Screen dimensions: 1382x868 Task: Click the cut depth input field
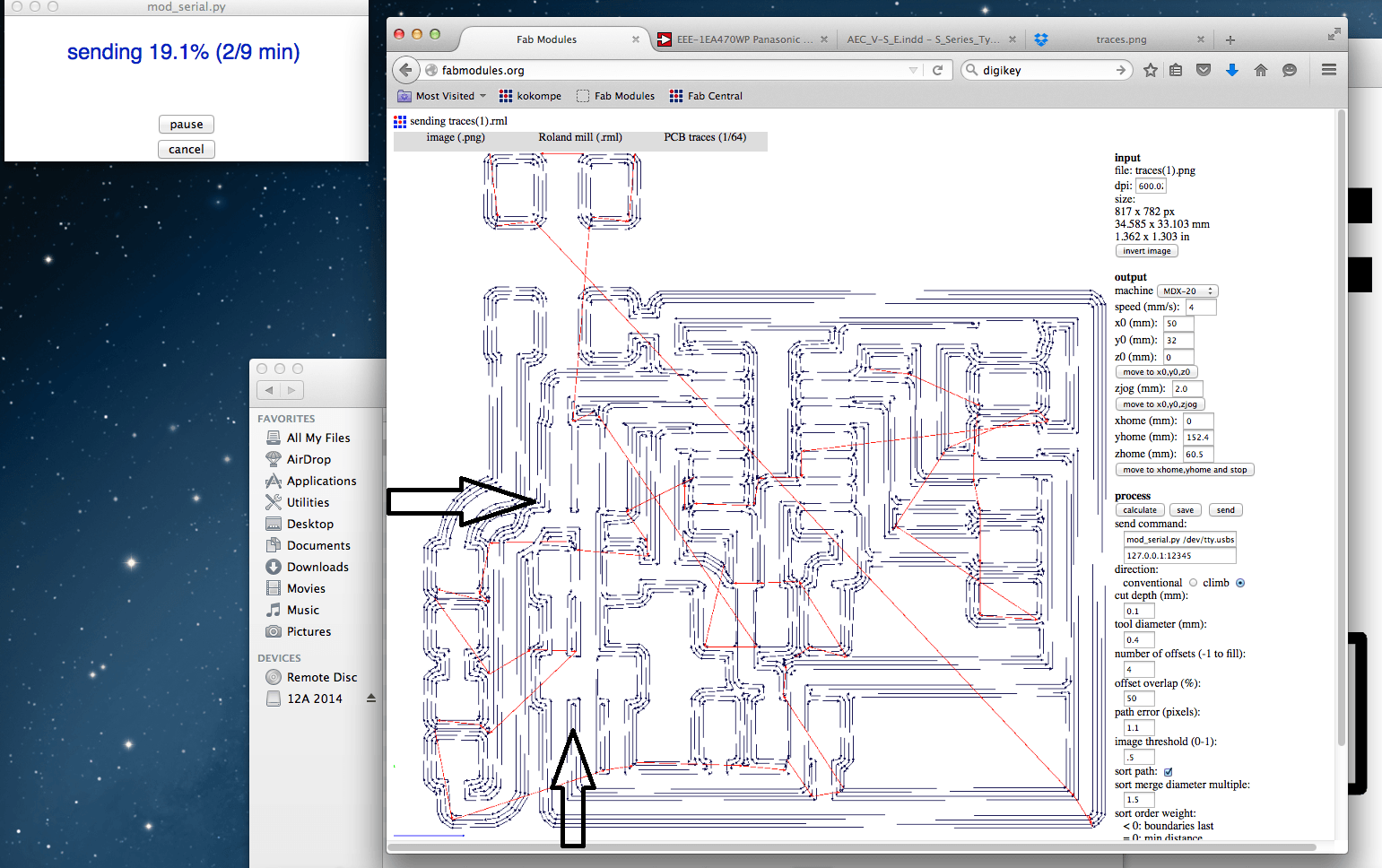[x=1139, y=612]
